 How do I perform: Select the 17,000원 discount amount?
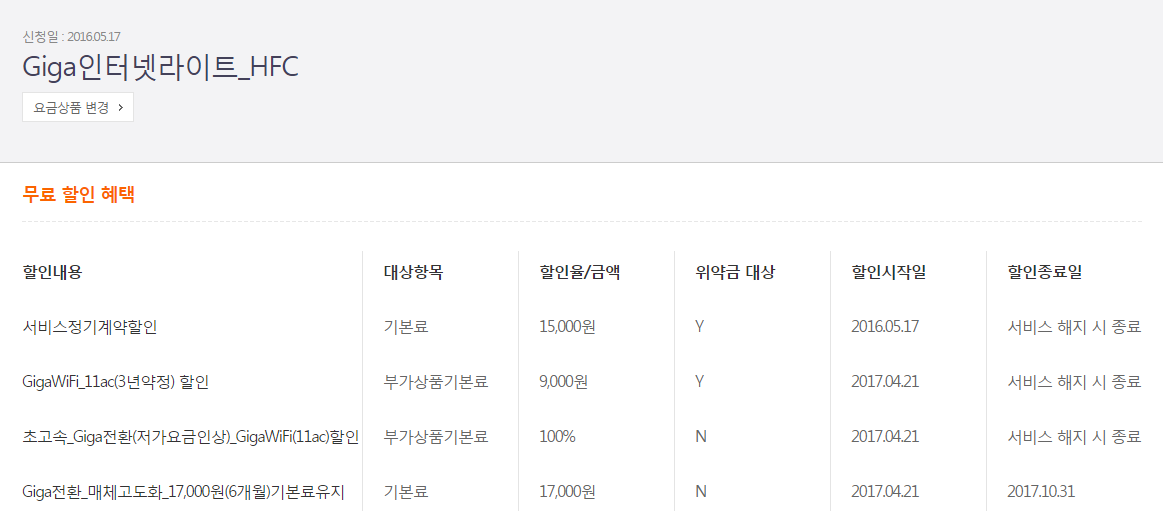[567, 492]
